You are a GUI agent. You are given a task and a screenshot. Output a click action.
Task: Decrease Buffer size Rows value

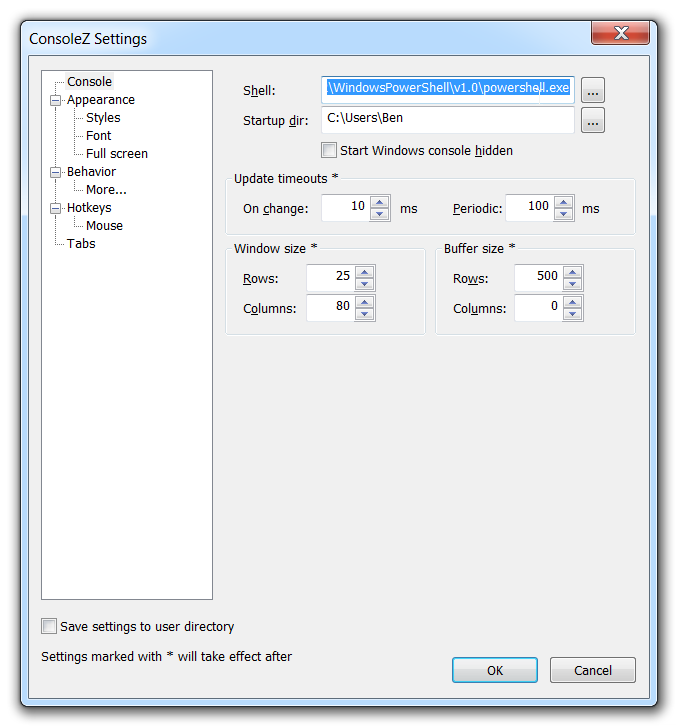click(x=573, y=284)
